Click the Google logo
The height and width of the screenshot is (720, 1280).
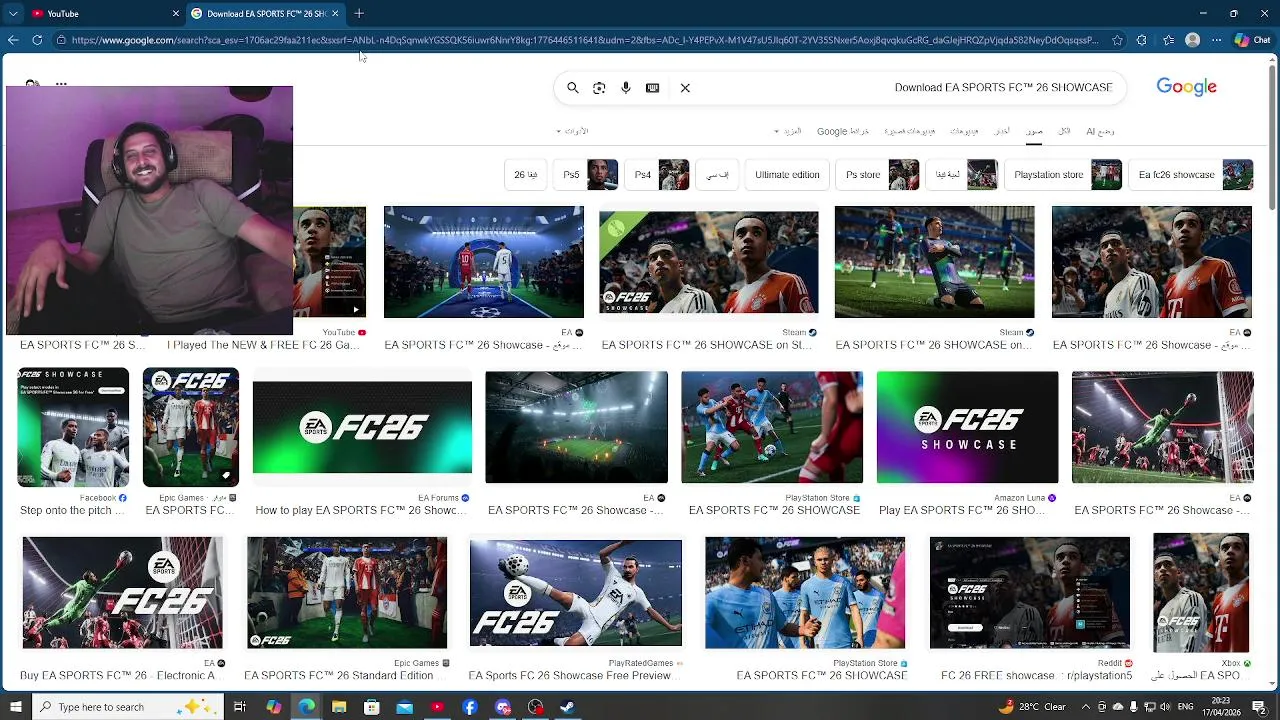[x=1186, y=87]
